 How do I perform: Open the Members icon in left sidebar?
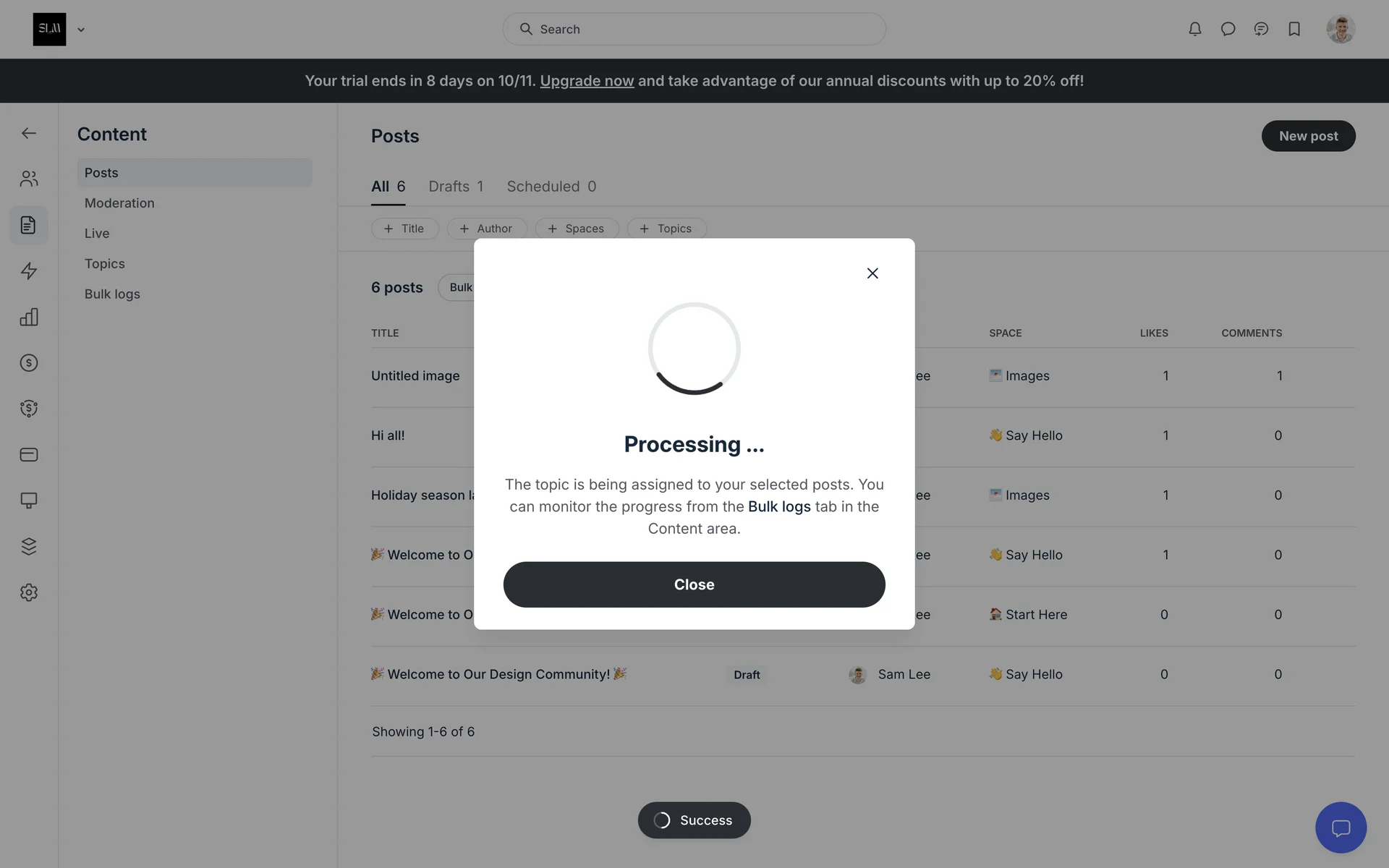pyautogui.click(x=29, y=179)
